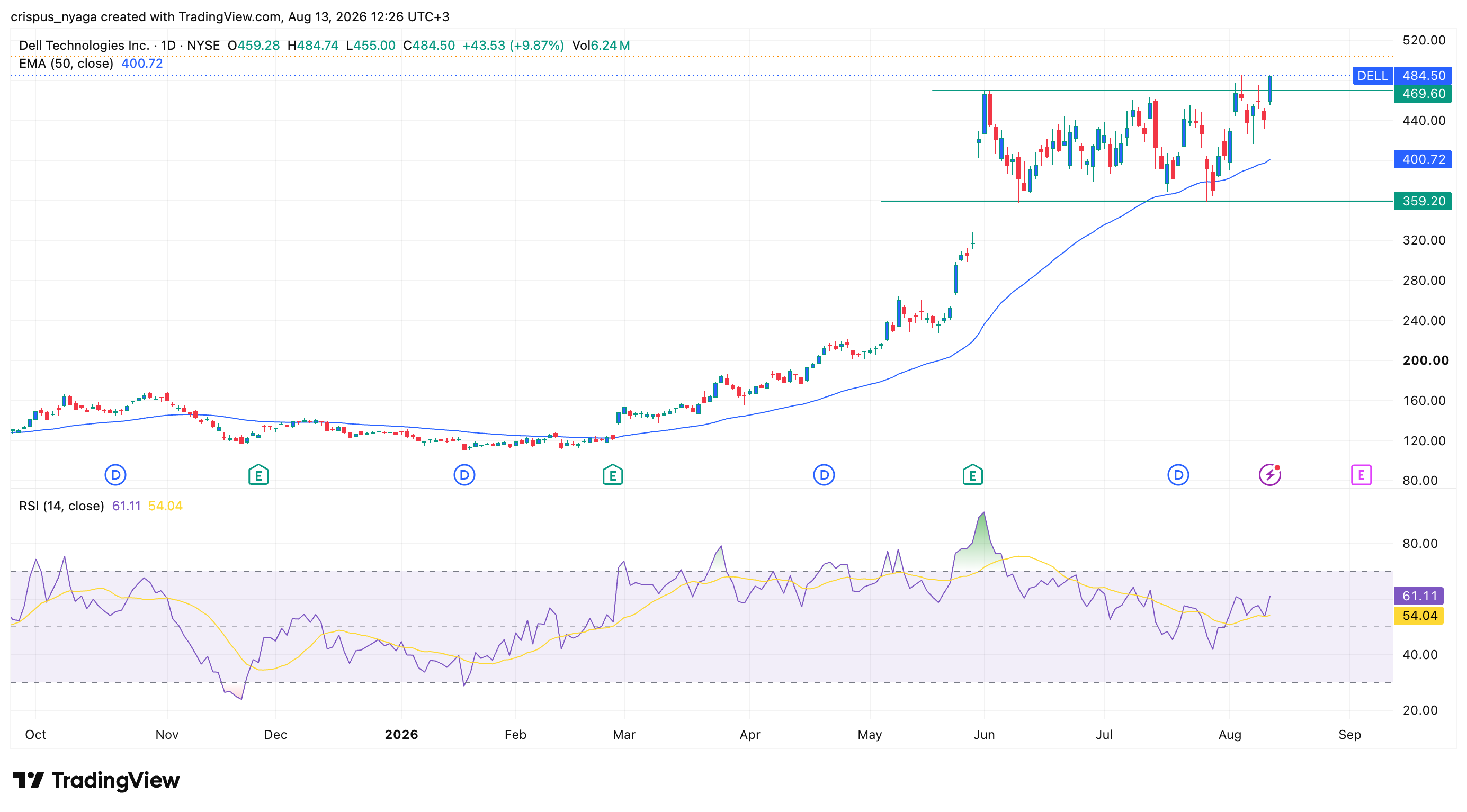Select the RSI (14, close) indicator legend
1467x812 pixels.
[100, 506]
